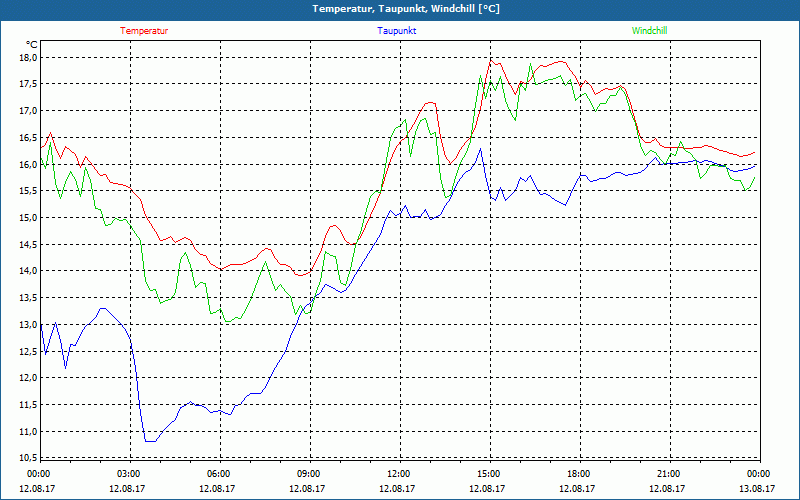The height and width of the screenshot is (500, 800).
Task: Click the 06:00 time axis label
Action: click(220, 474)
